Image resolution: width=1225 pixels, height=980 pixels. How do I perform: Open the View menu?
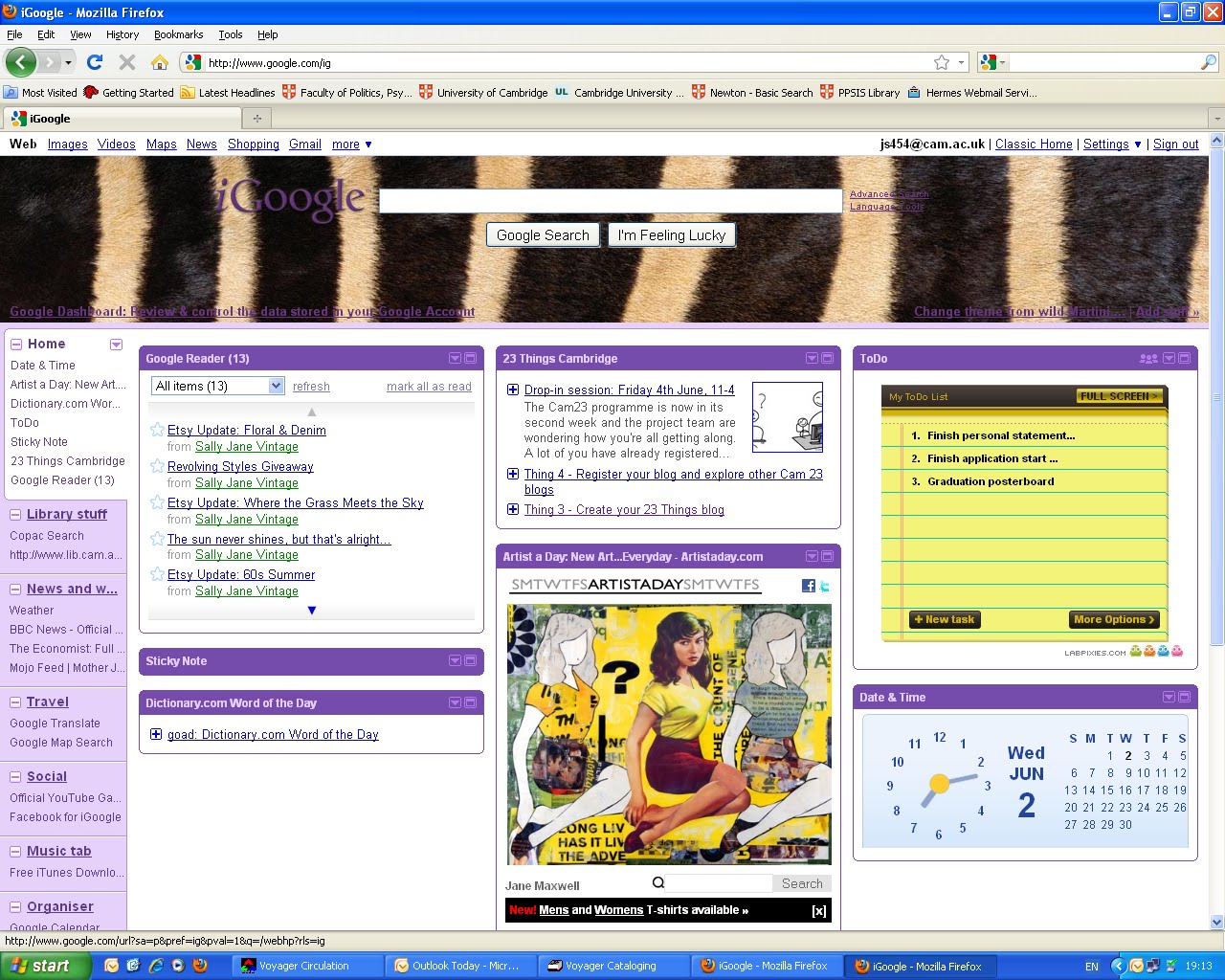pyautogui.click(x=80, y=34)
